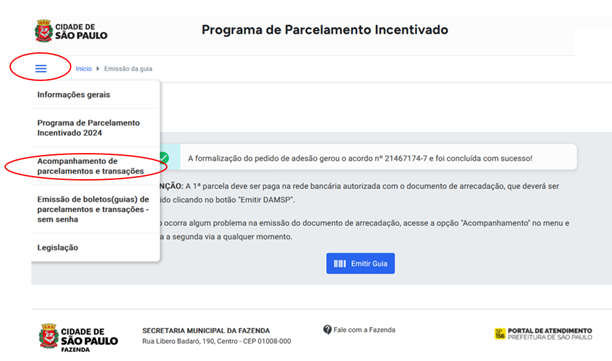Click the Programa de Parcelamento Incentivado title

click(x=325, y=30)
